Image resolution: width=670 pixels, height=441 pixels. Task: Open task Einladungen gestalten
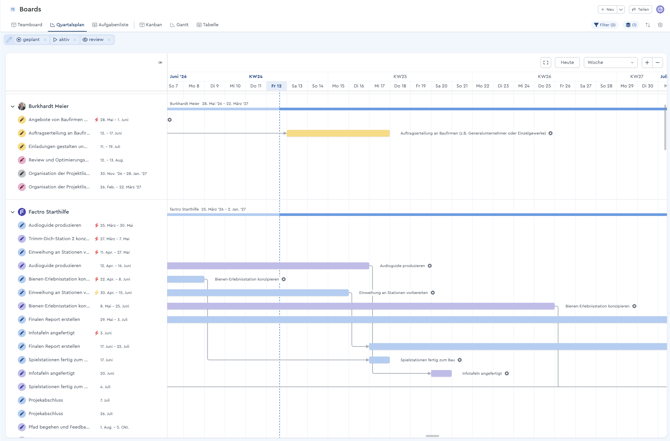58,147
